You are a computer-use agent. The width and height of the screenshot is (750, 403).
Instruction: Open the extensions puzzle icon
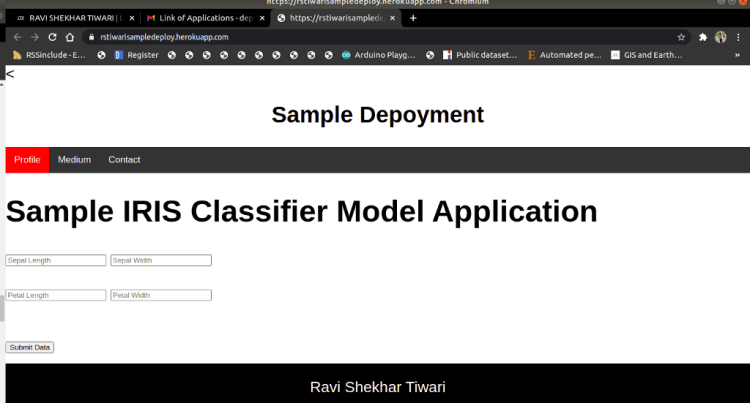tap(703, 37)
